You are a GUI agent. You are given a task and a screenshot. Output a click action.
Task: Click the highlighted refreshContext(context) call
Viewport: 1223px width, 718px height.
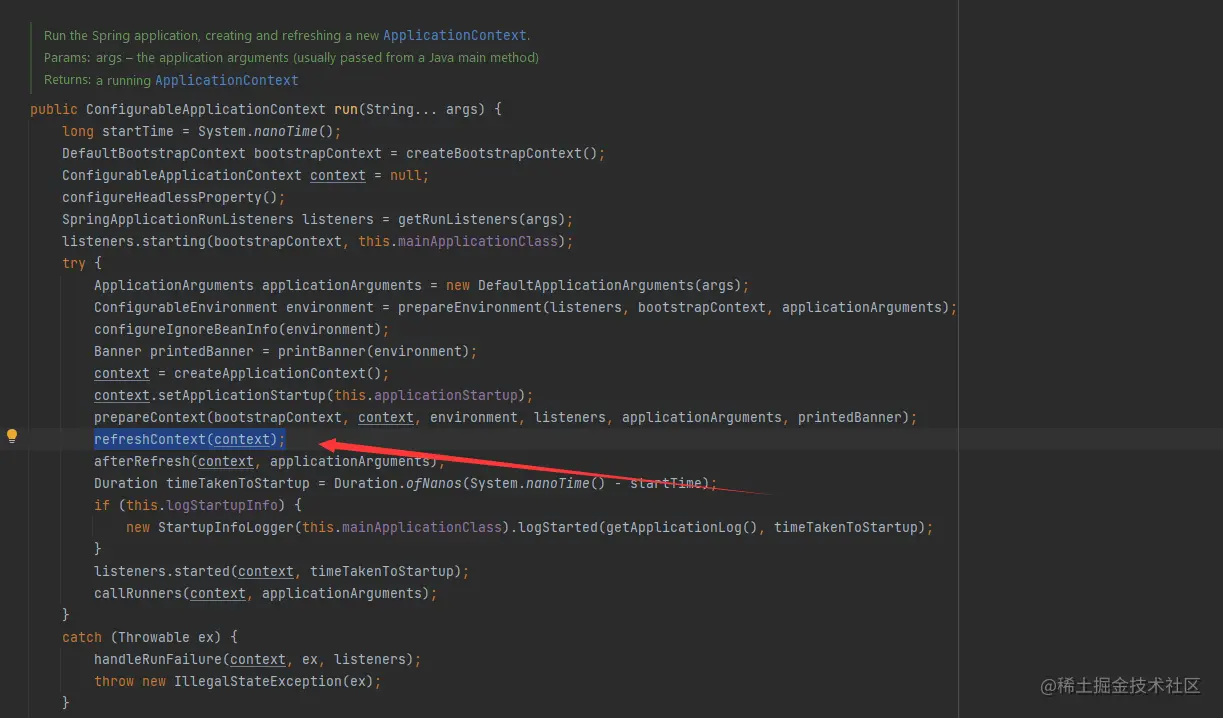tap(190, 439)
